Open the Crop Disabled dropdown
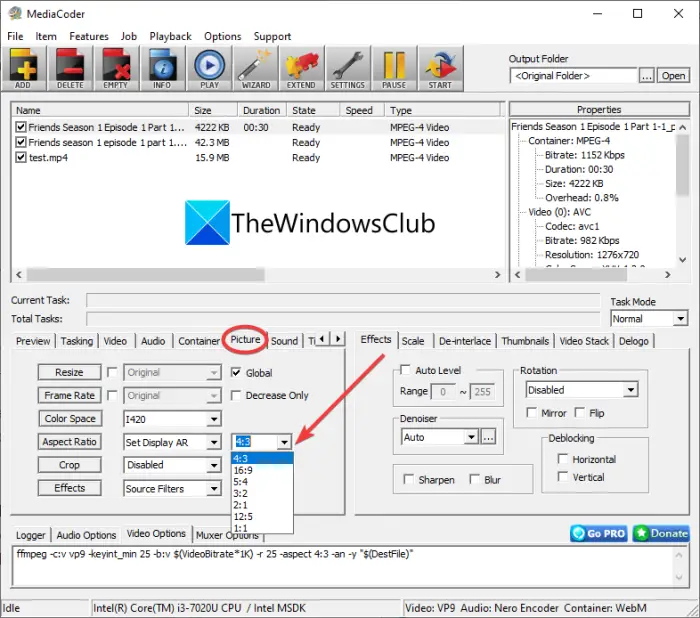Viewport: 700px width, 618px height. (172, 465)
